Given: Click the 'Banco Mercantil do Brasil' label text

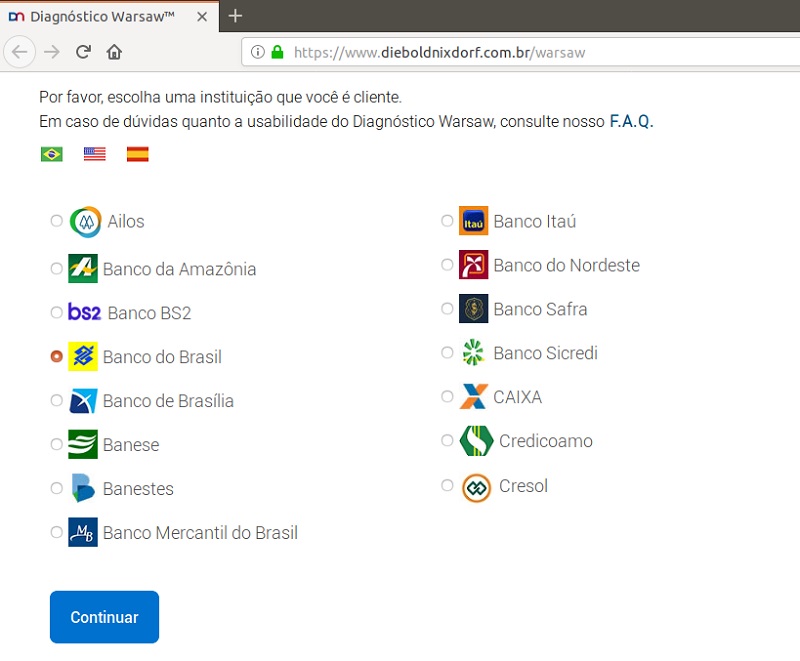Looking at the screenshot, I should [x=201, y=532].
